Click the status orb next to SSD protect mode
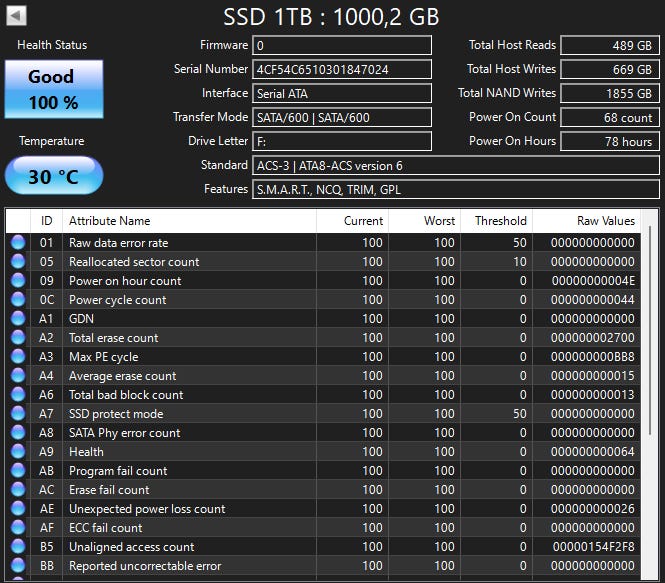This screenshot has height=583, width=665. pyautogui.click(x=18, y=414)
